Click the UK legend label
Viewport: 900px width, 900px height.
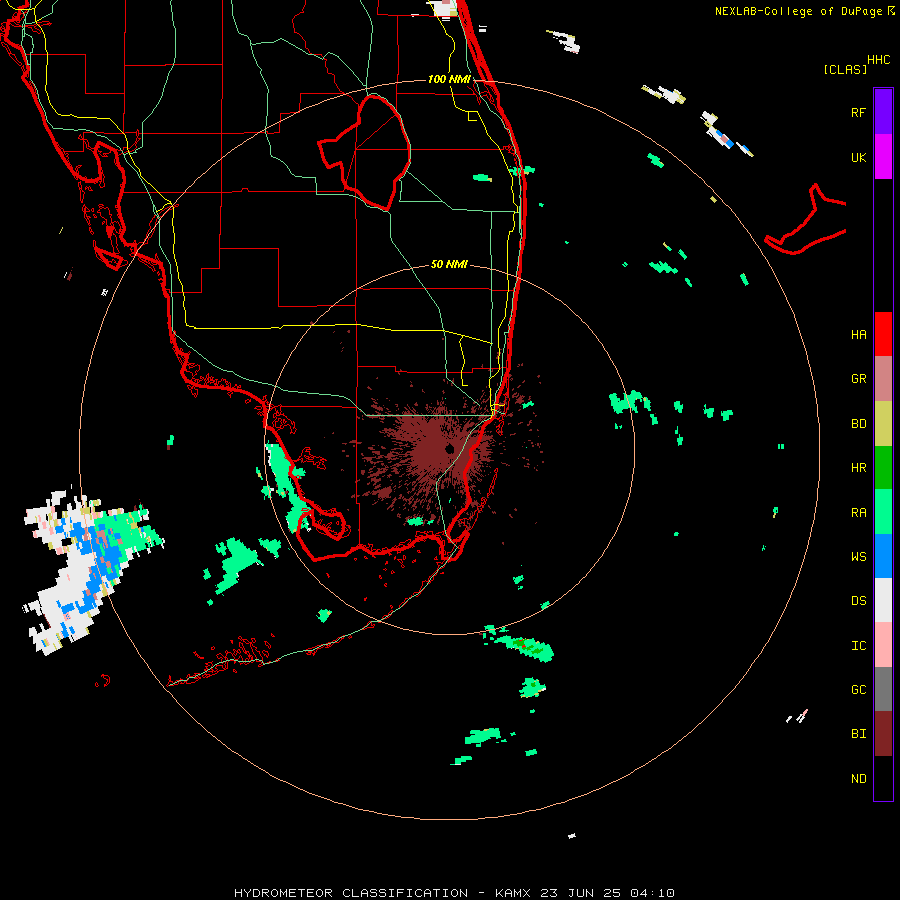click(x=858, y=158)
